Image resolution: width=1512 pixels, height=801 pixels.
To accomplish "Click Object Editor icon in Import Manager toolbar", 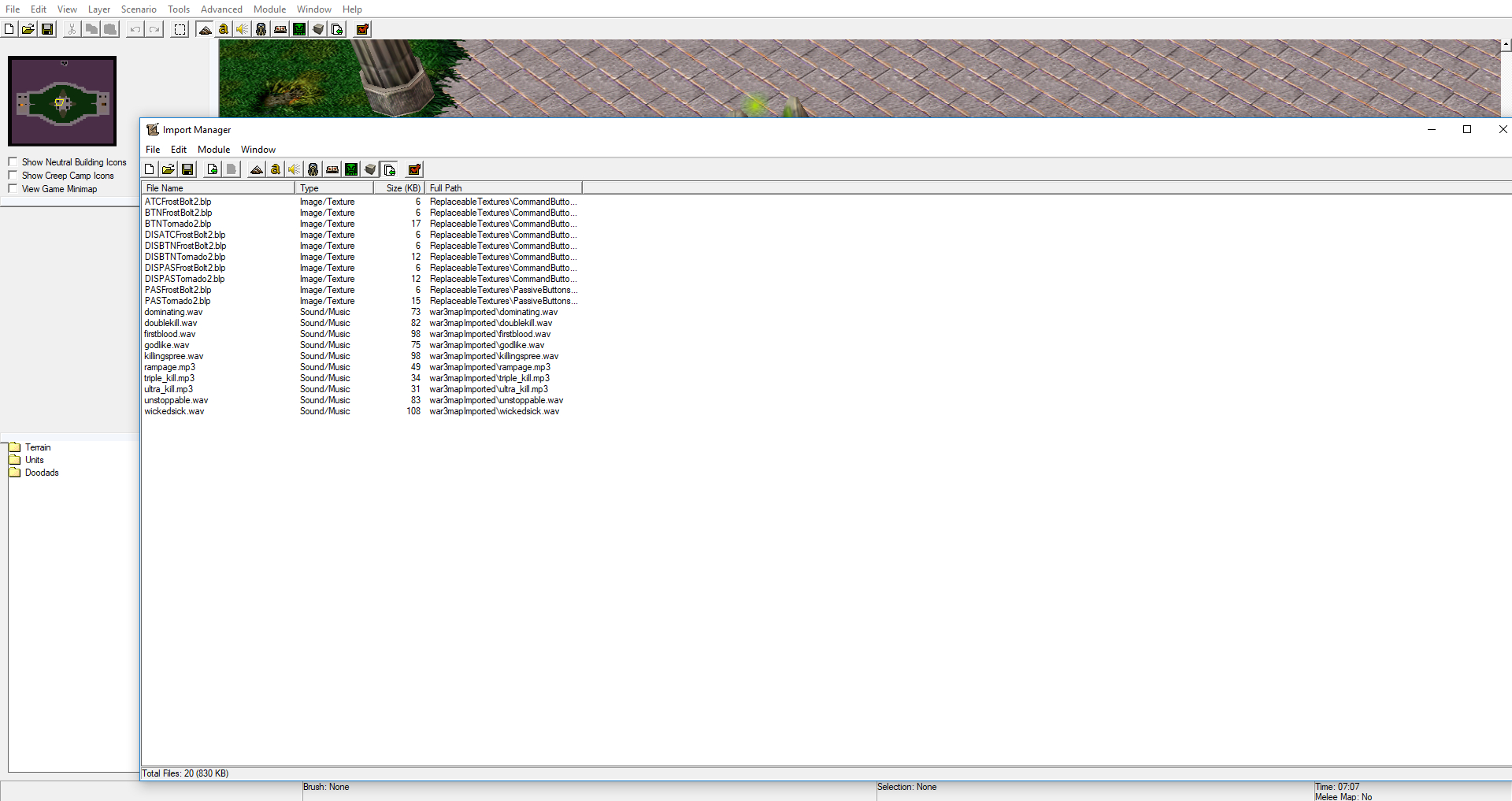I will (x=313, y=169).
